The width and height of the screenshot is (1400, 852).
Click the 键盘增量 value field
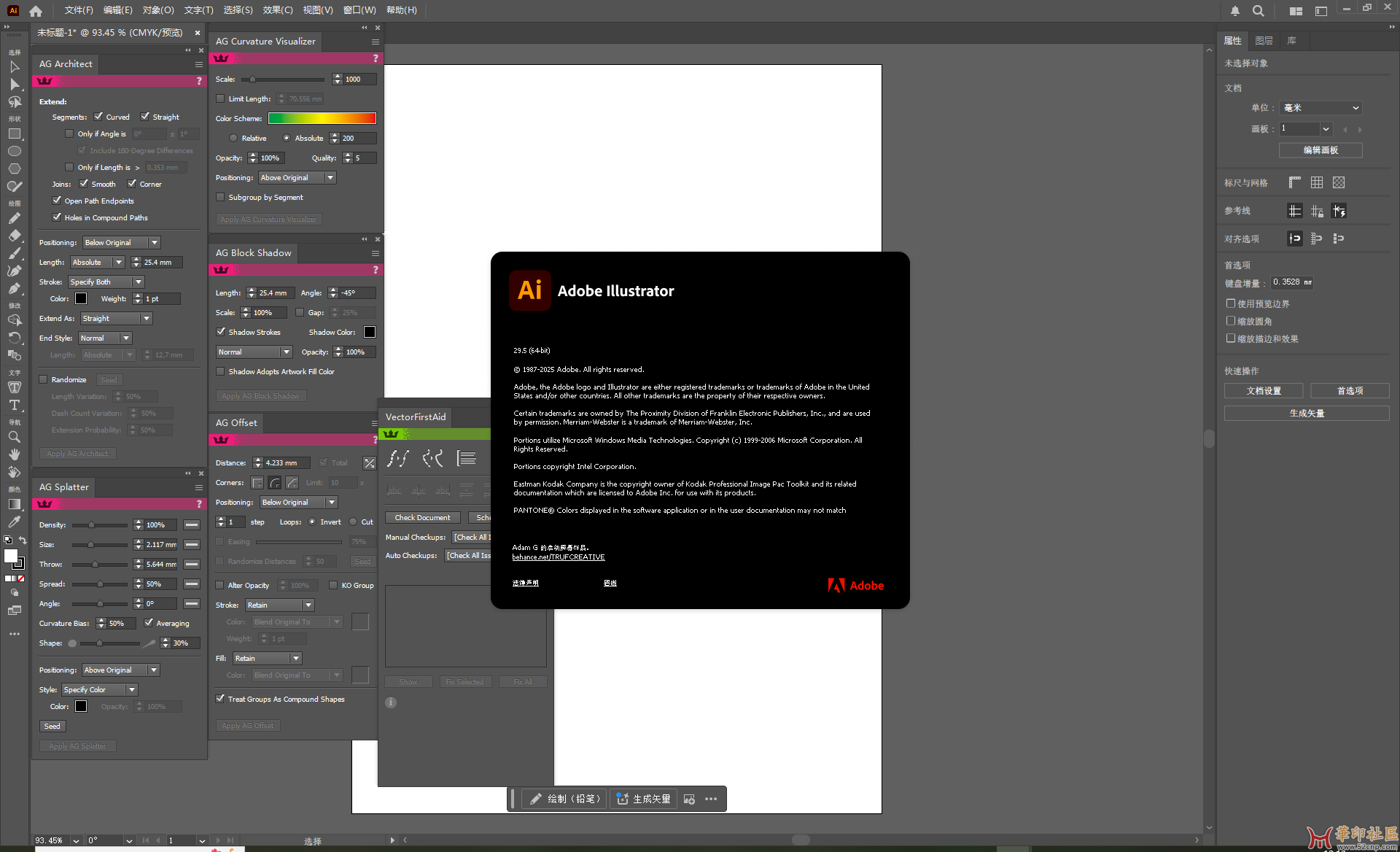tap(1291, 282)
